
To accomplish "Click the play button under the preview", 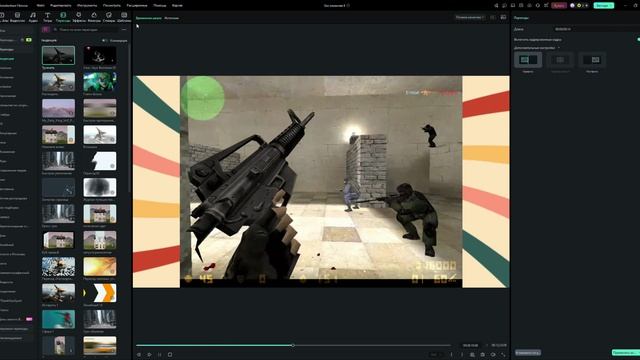I will tap(149, 355).
